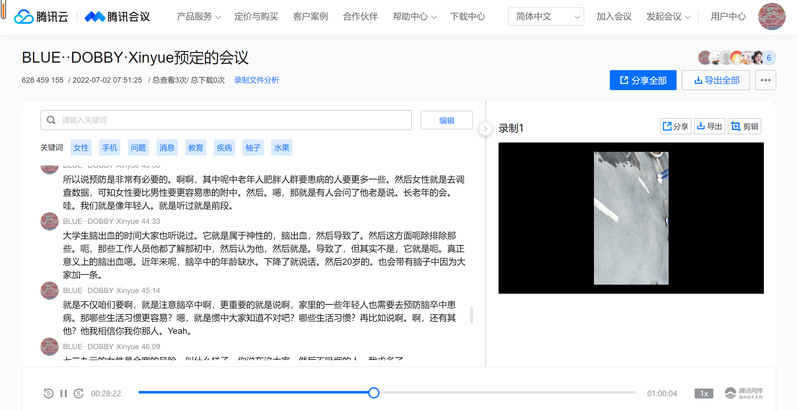Click the 分享全部 button
The width and height of the screenshot is (798, 410).
(x=643, y=80)
